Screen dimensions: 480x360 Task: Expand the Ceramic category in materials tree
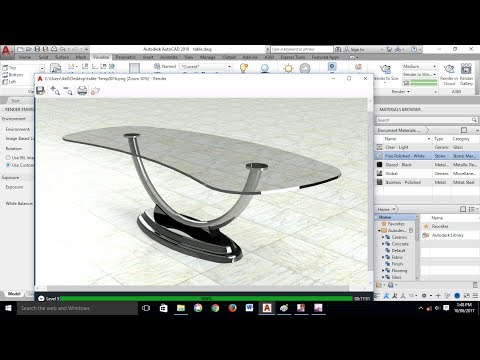point(383,237)
